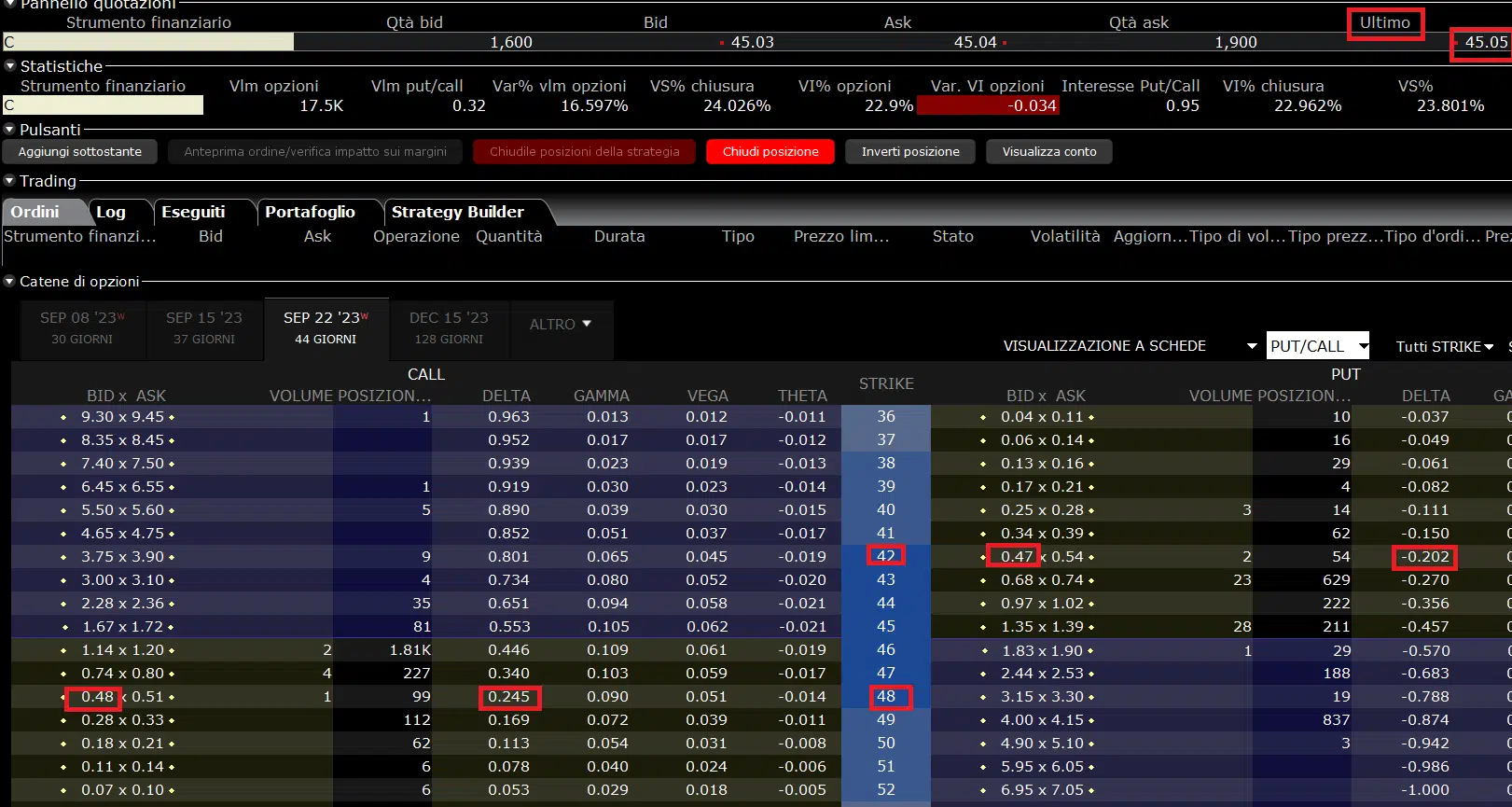Collapse the Trading section triangle
Viewport: 1512px width, 807px height.
(x=10, y=181)
